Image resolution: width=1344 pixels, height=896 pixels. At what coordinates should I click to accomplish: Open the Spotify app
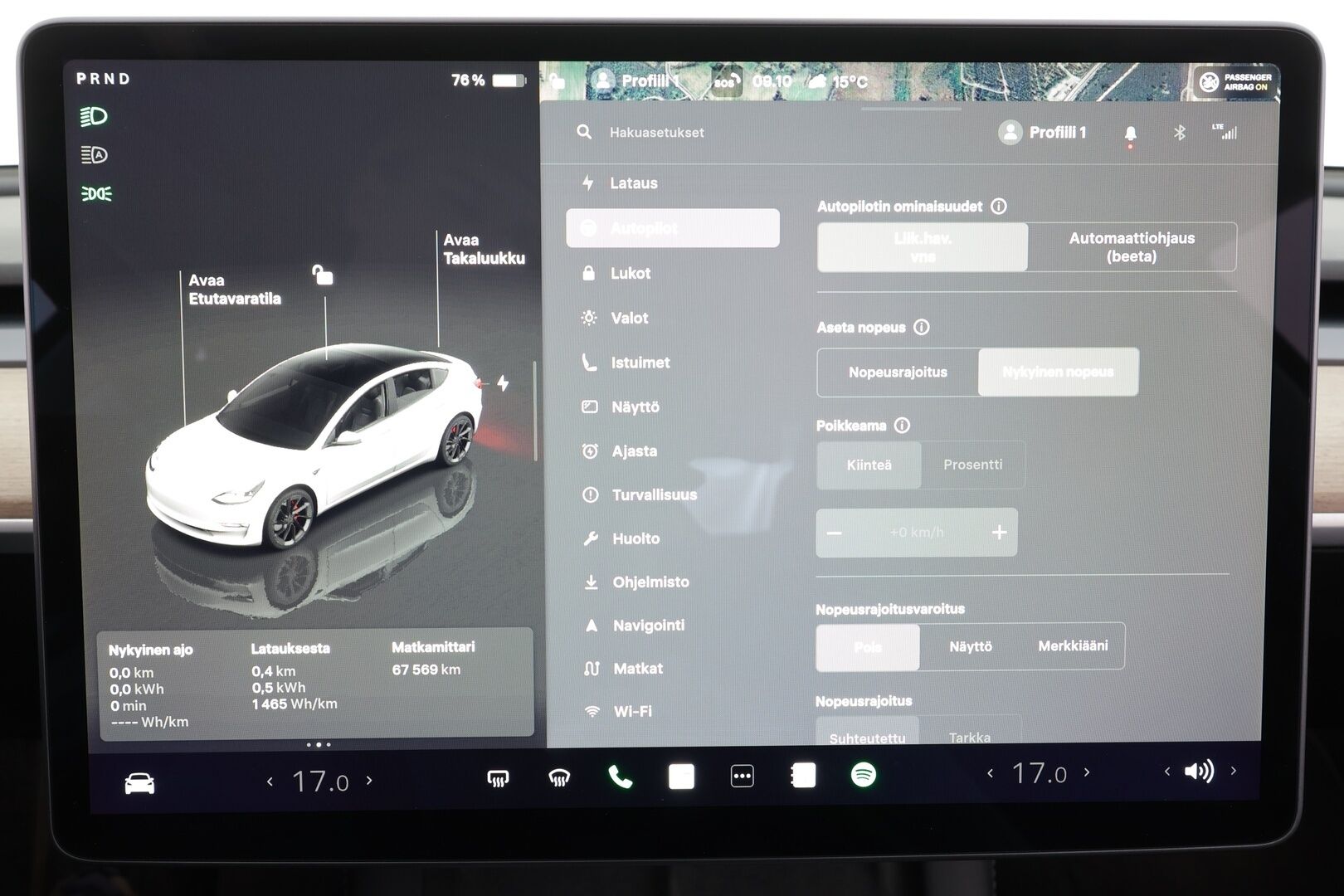[863, 777]
